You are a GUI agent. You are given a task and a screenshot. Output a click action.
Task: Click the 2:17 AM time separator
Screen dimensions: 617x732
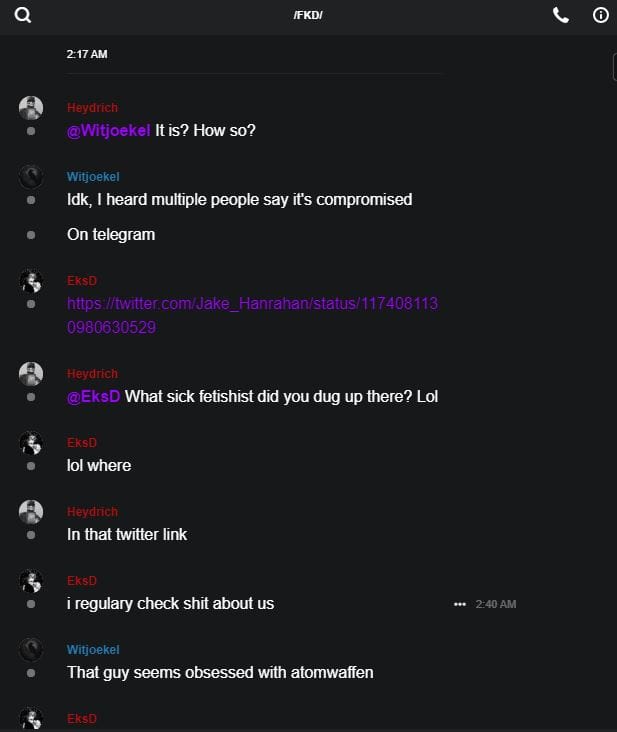click(x=87, y=54)
